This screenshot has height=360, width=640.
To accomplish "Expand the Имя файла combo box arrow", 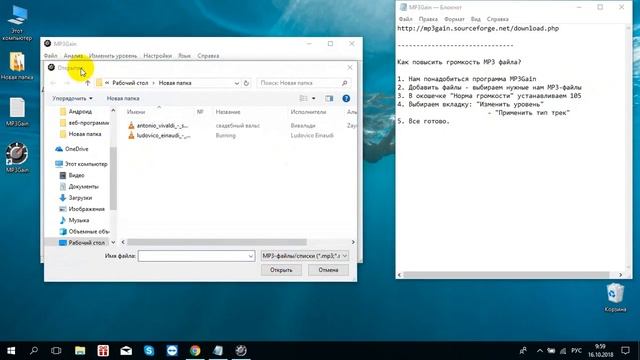I will [x=251, y=256].
